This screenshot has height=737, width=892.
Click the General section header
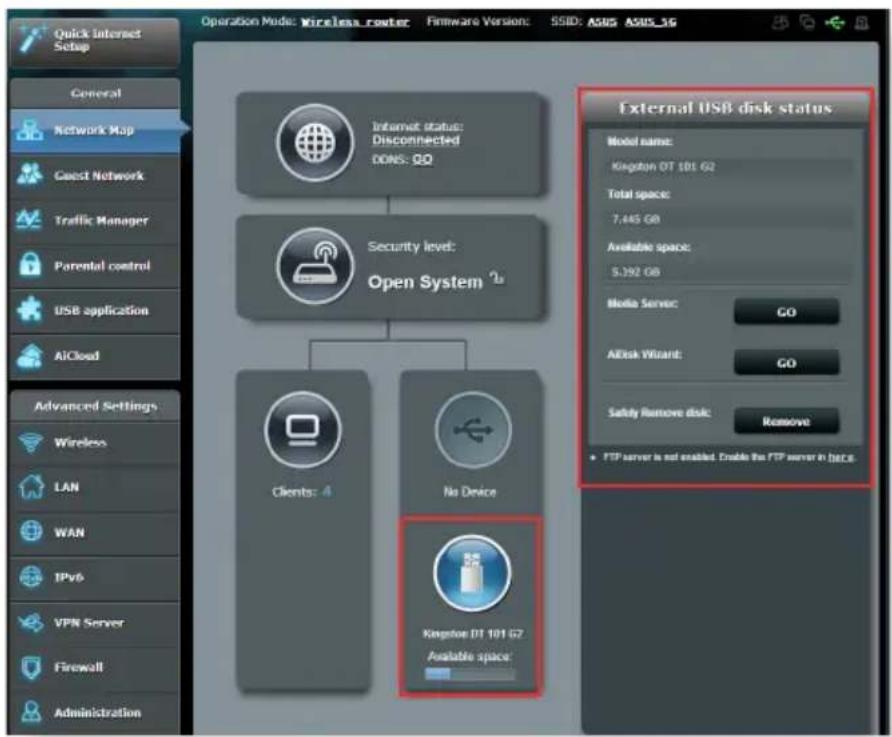[96, 93]
